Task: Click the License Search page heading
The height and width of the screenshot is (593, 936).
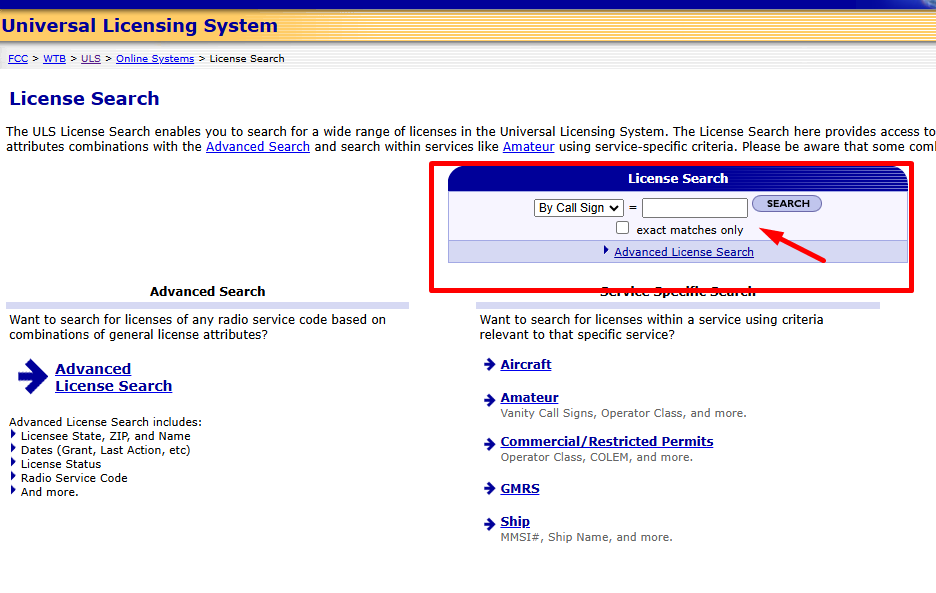Action: point(84,99)
